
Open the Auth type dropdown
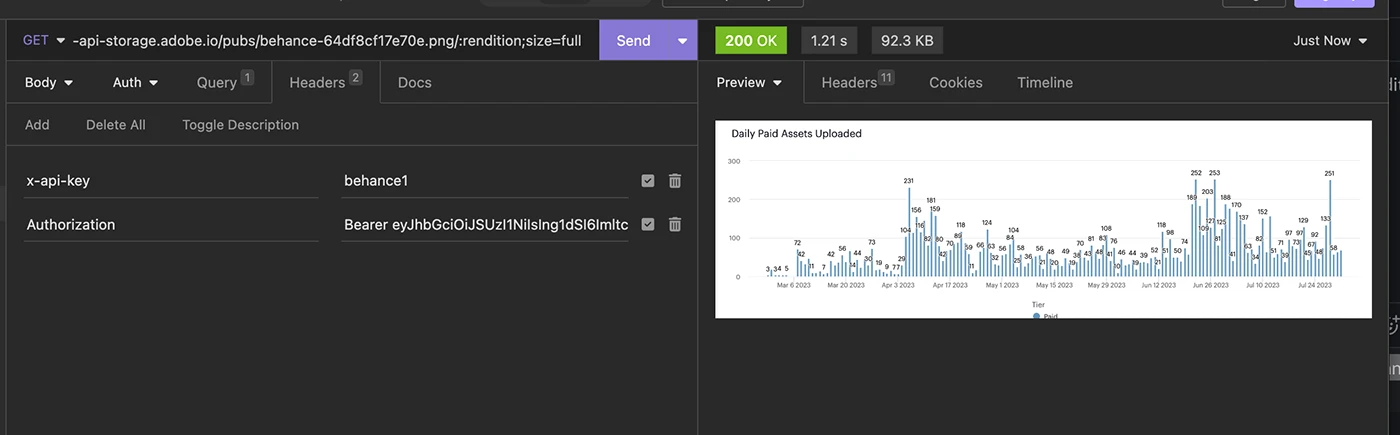tap(135, 83)
